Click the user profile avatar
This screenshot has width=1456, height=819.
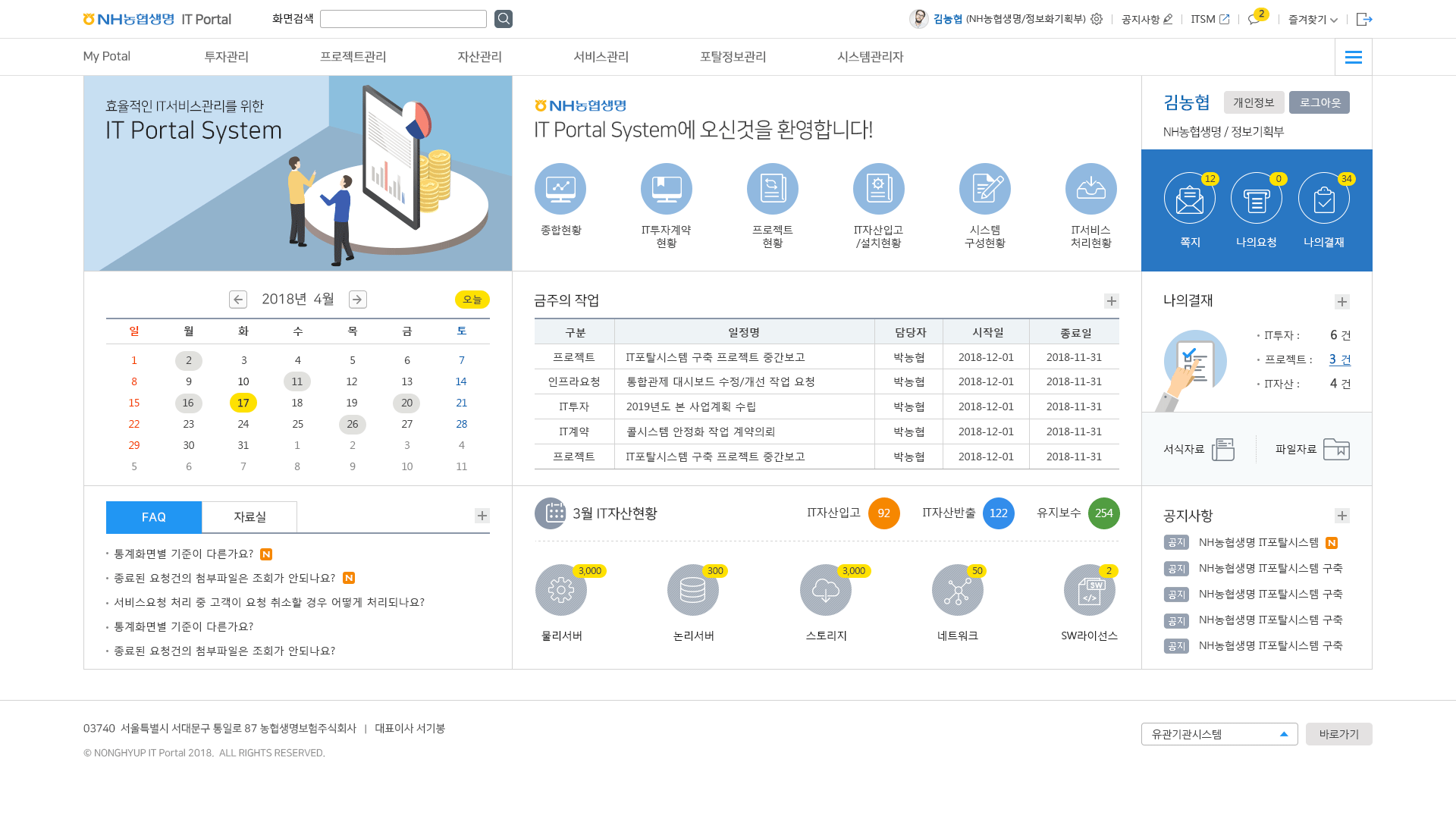pos(919,19)
